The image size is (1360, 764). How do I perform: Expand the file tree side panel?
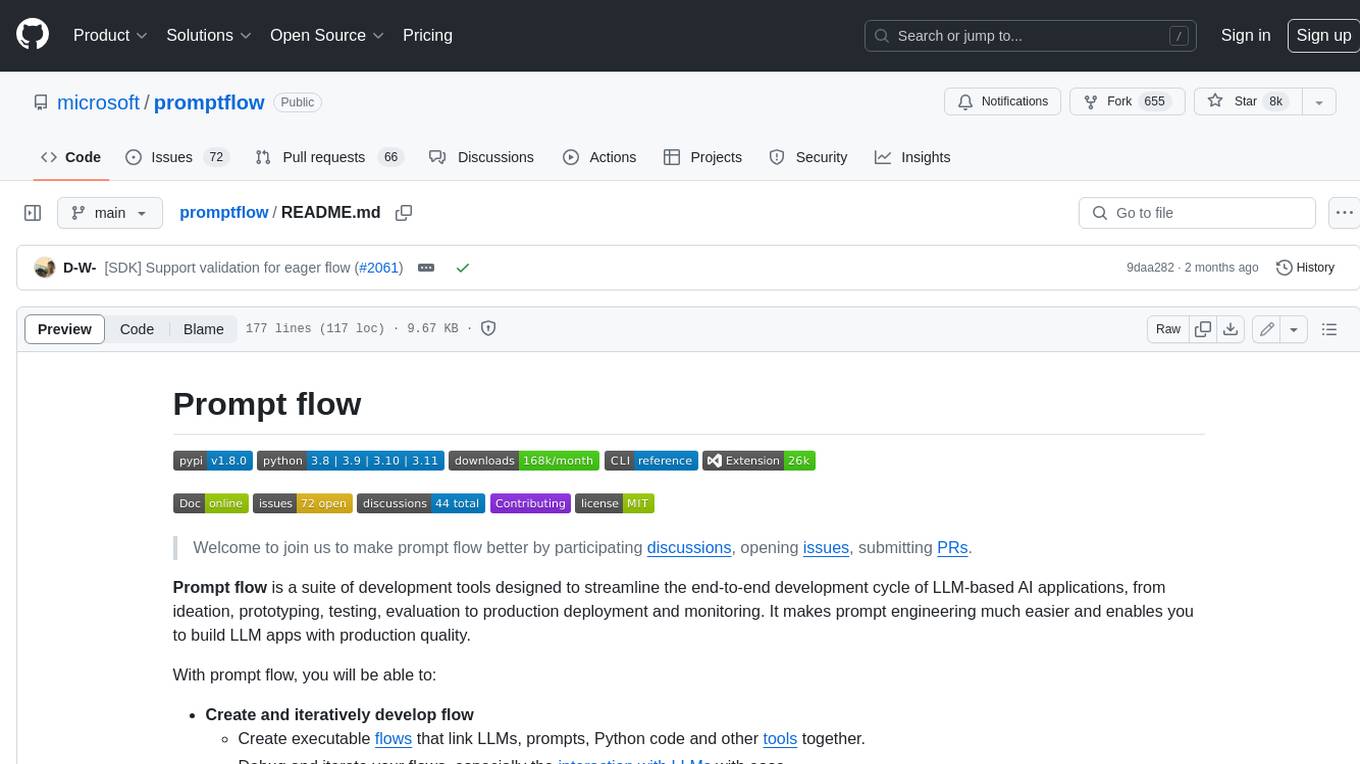coord(32,213)
